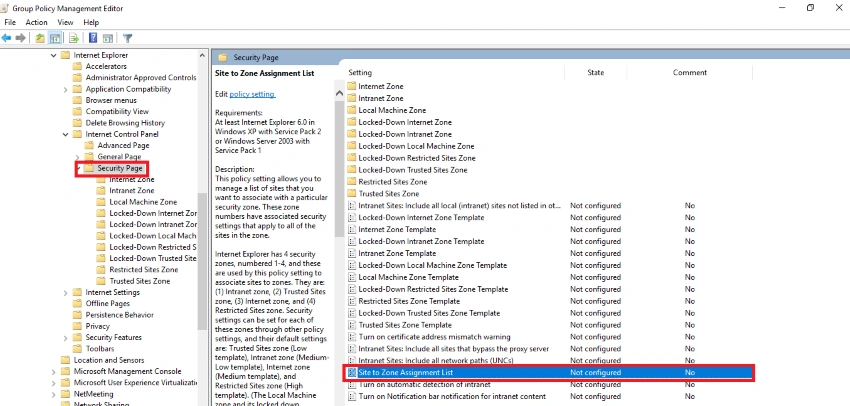Click the Export List toolbar icon
This screenshot has width=850, height=406.
pos(74,38)
